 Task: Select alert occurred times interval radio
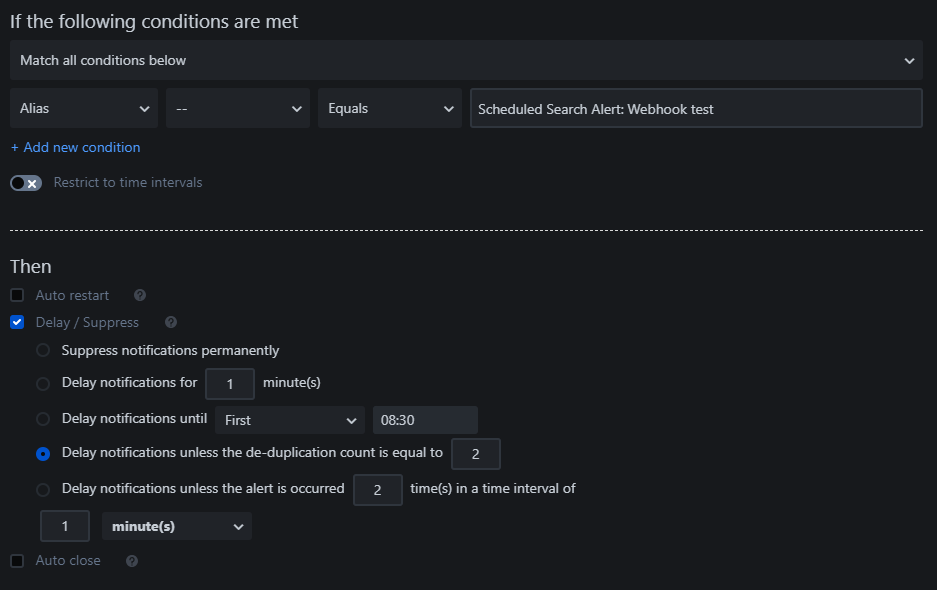[43, 490]
